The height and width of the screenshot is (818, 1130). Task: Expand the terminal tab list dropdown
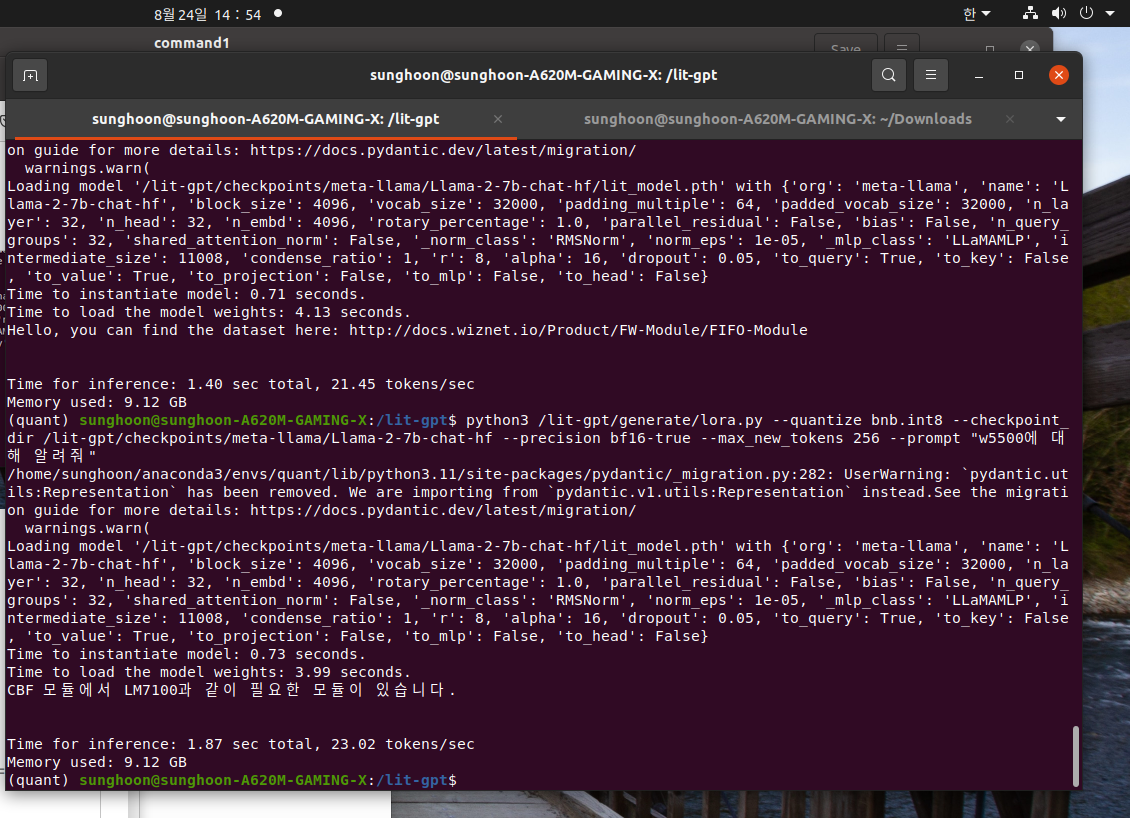[x=1061, y=119]
